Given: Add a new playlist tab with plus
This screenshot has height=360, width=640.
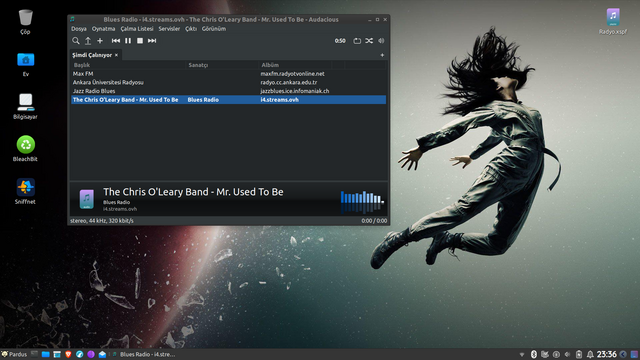Looking at the screenshot, I should click(x=382, y=55).
